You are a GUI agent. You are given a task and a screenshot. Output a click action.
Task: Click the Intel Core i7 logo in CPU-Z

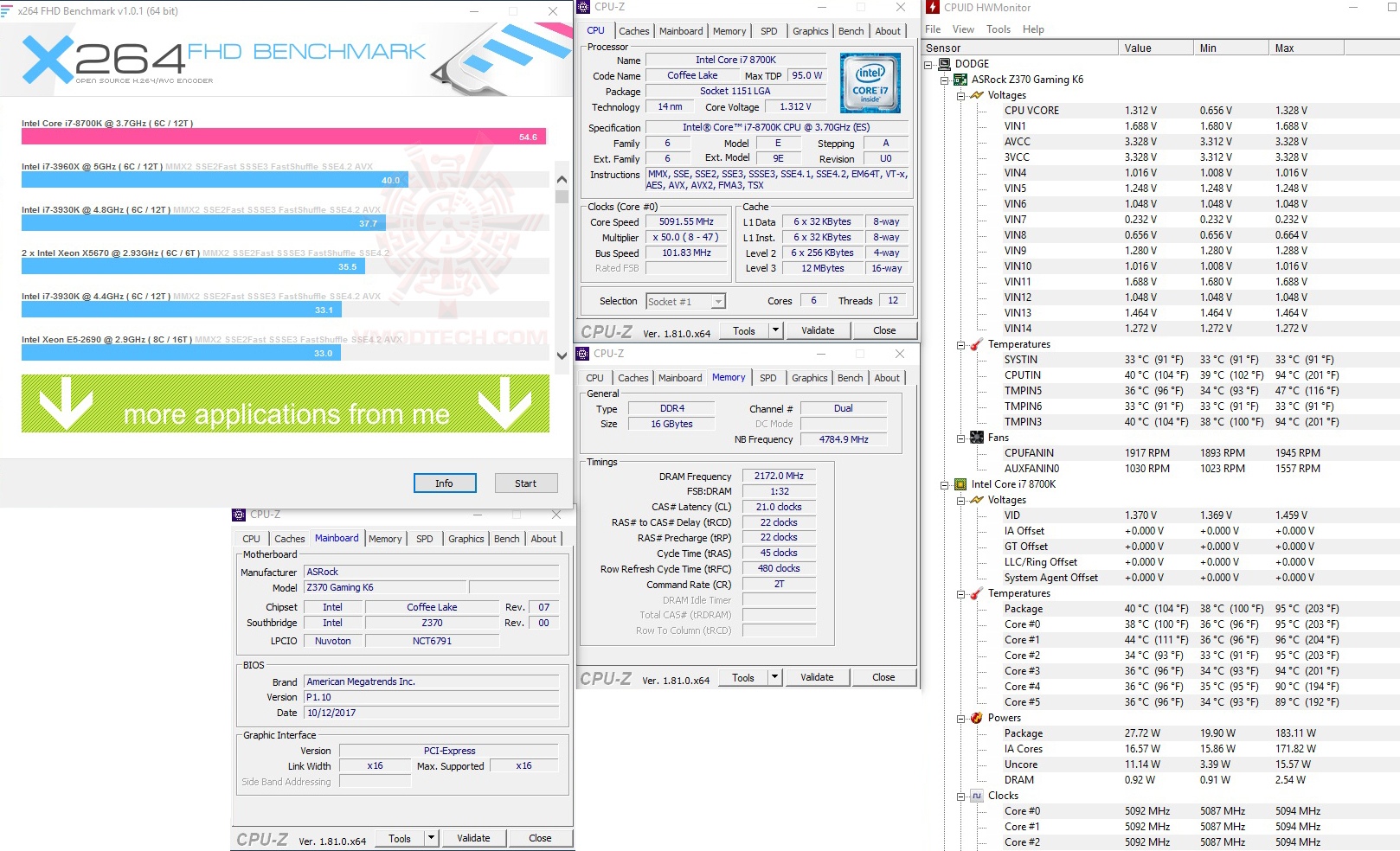[870, 83]
